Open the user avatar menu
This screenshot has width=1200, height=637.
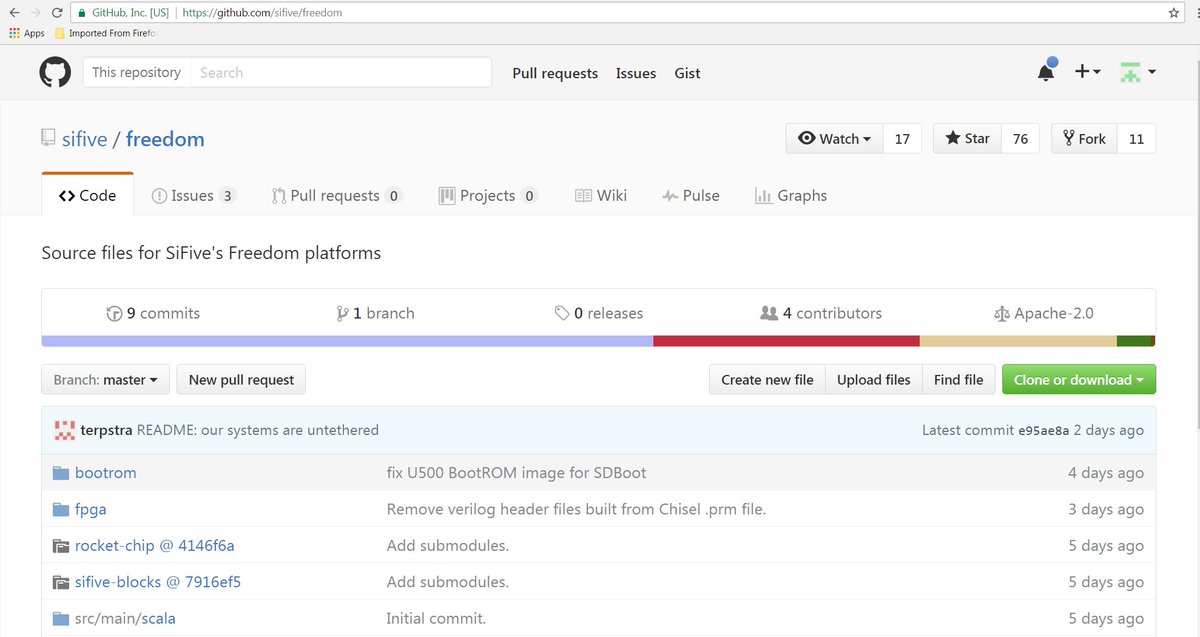(x=1138, y=72)
